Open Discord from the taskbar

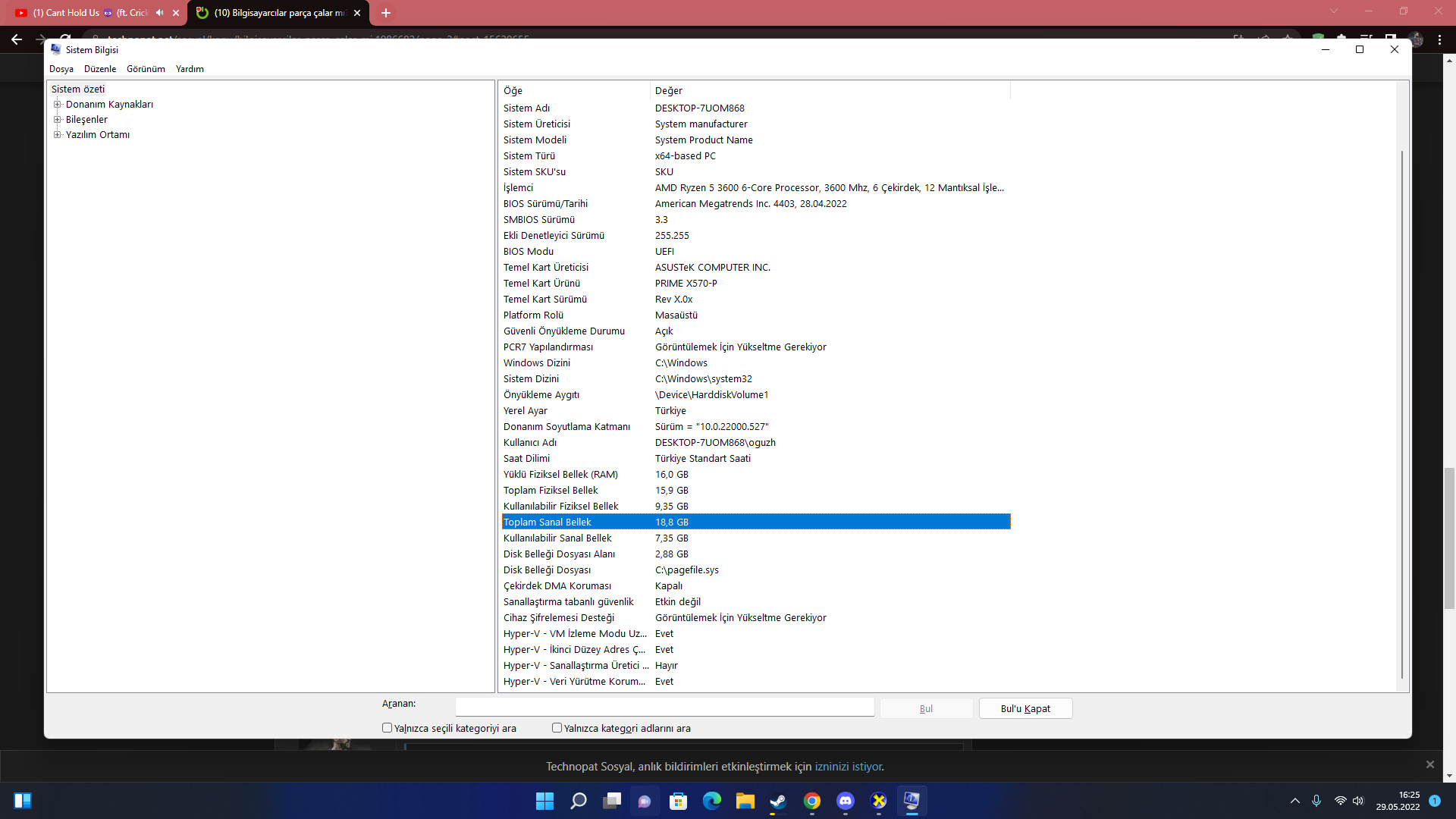pyautogui.click(x=845, y=801)
